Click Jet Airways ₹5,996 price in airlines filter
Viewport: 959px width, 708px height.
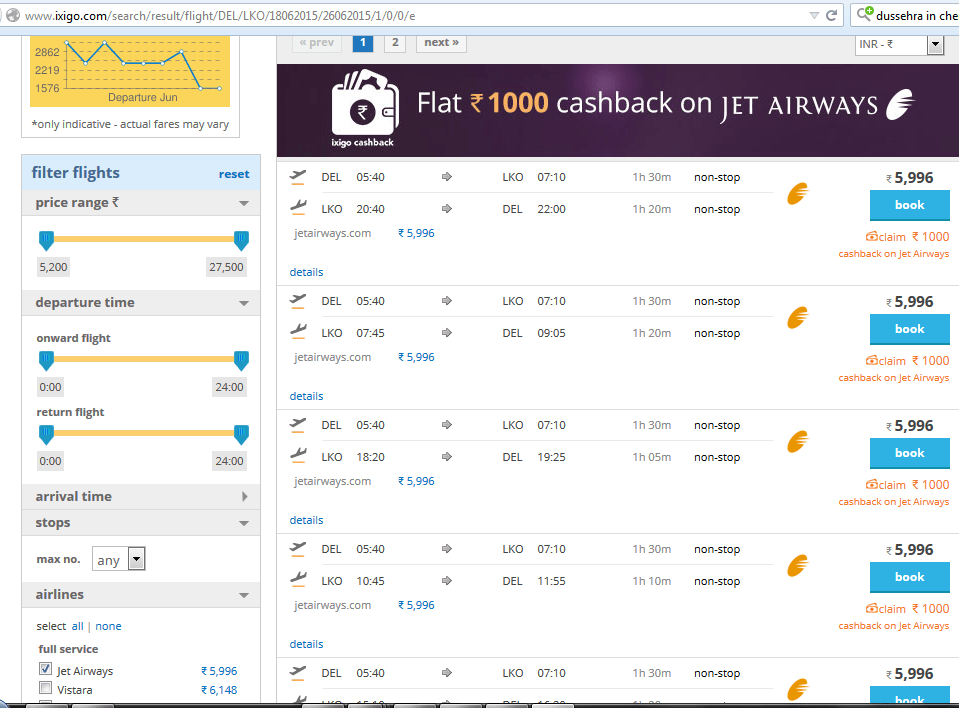[x=219, y=671]
